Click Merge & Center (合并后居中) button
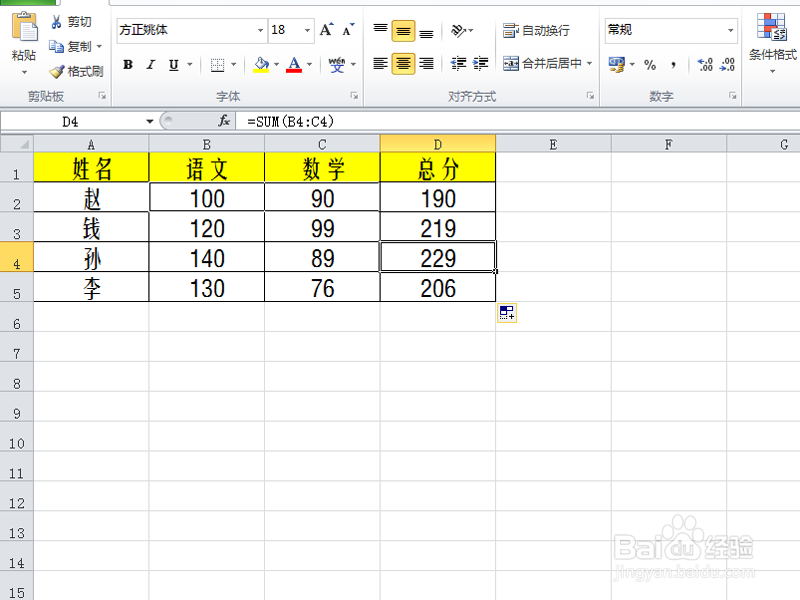The image size is (800, 600). tap(542, 64)
